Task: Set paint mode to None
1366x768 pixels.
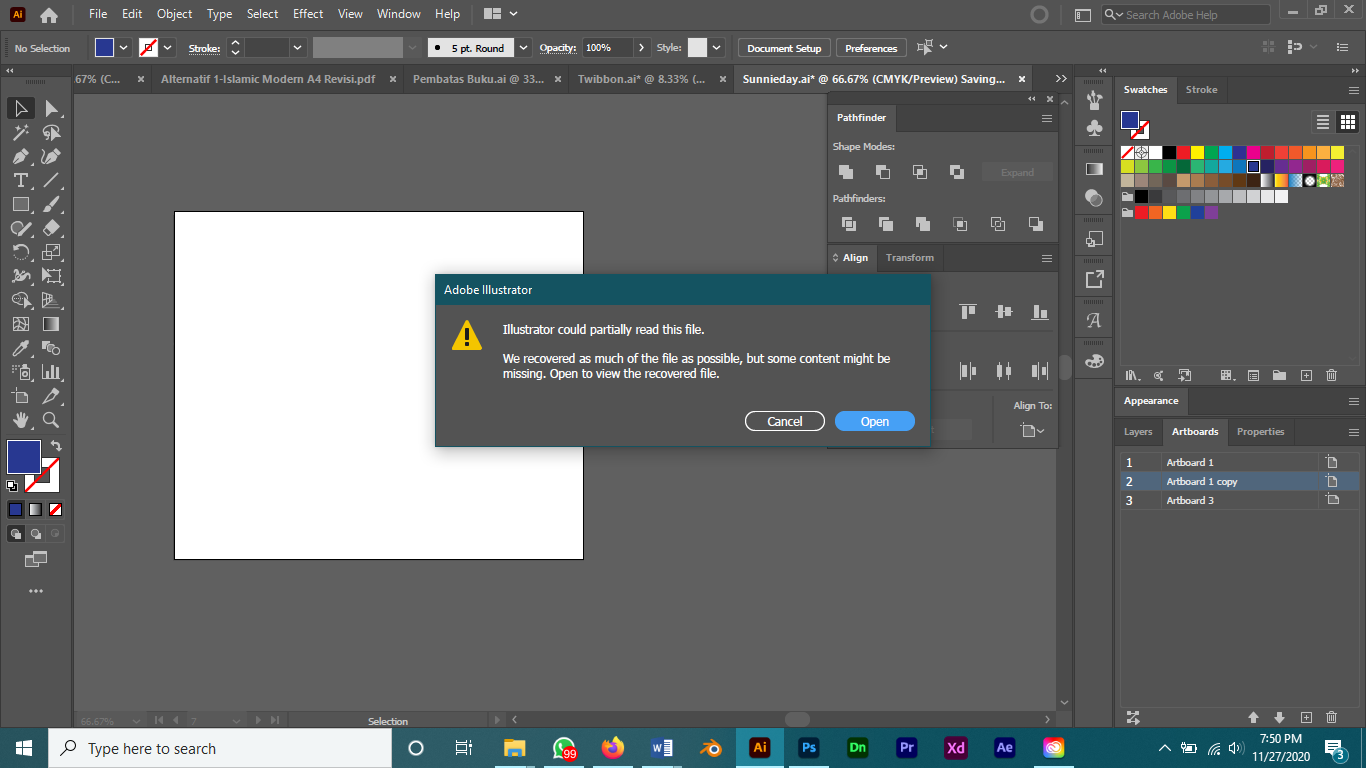Action: coord(56,509)
